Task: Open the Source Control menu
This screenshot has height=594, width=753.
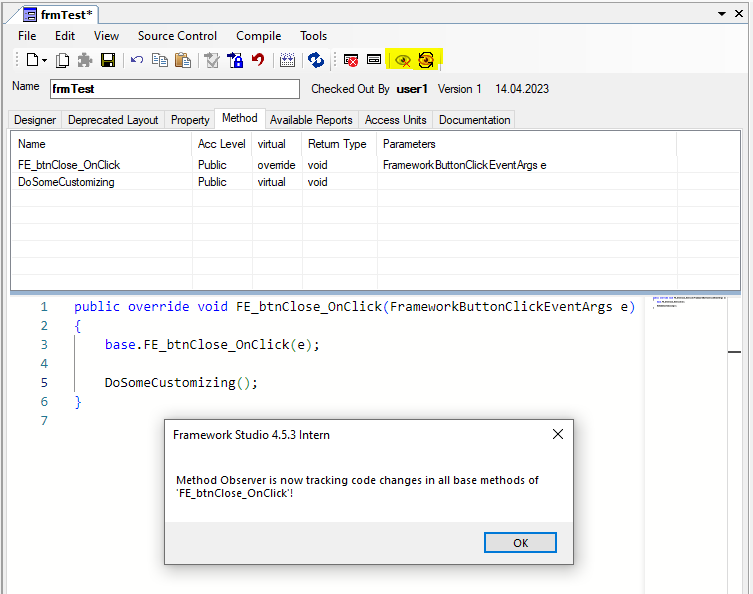Action: click(x=177, y=36)
